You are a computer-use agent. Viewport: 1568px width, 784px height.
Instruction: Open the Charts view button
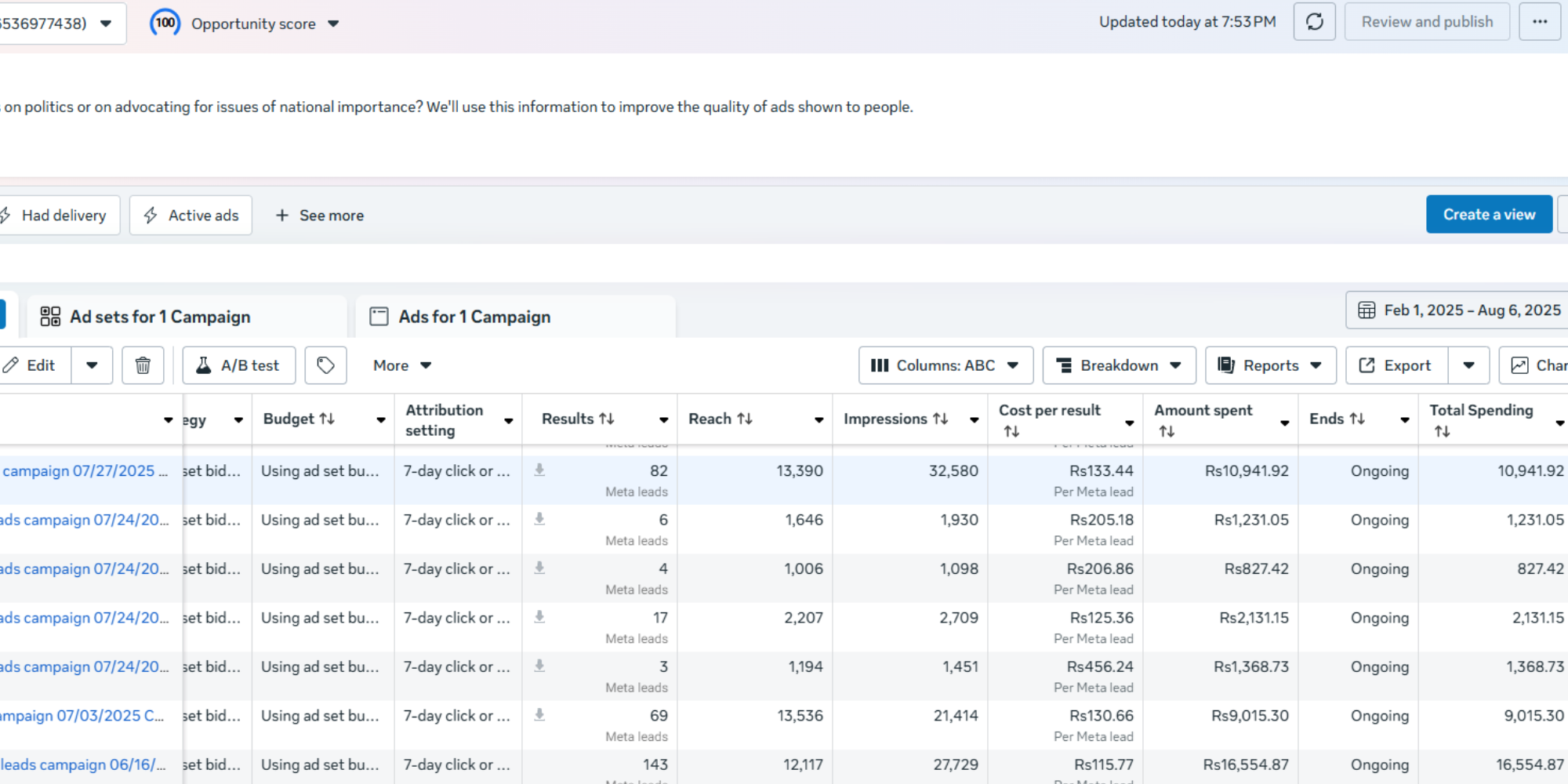pyautogui.click(x=1534, y=365)
